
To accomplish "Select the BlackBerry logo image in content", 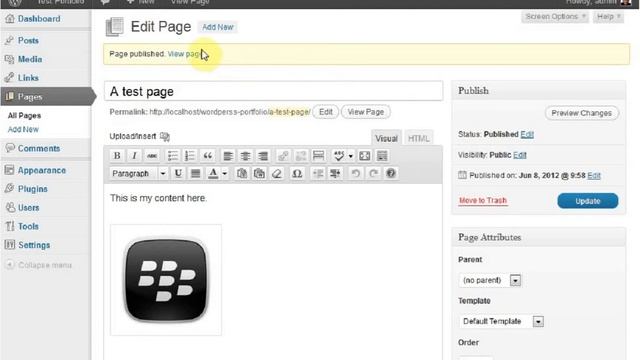I will (166, 280).
